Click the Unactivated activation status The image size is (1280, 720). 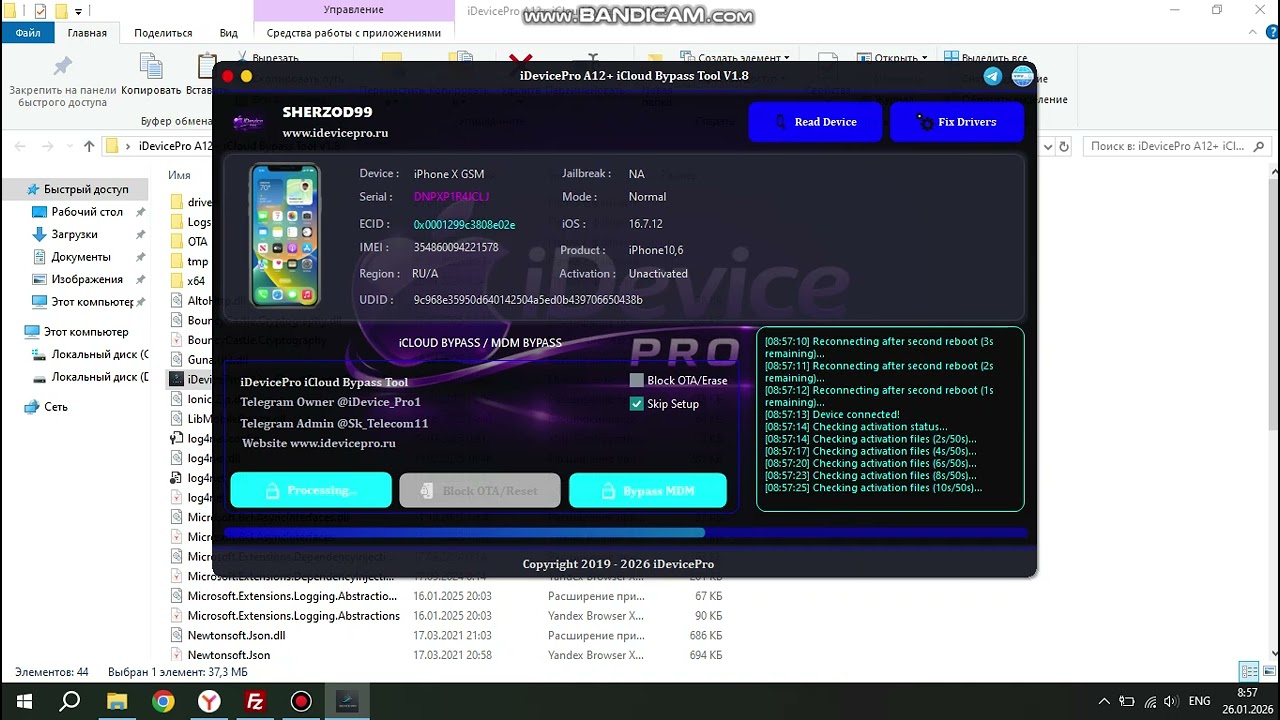coord(658,274)
